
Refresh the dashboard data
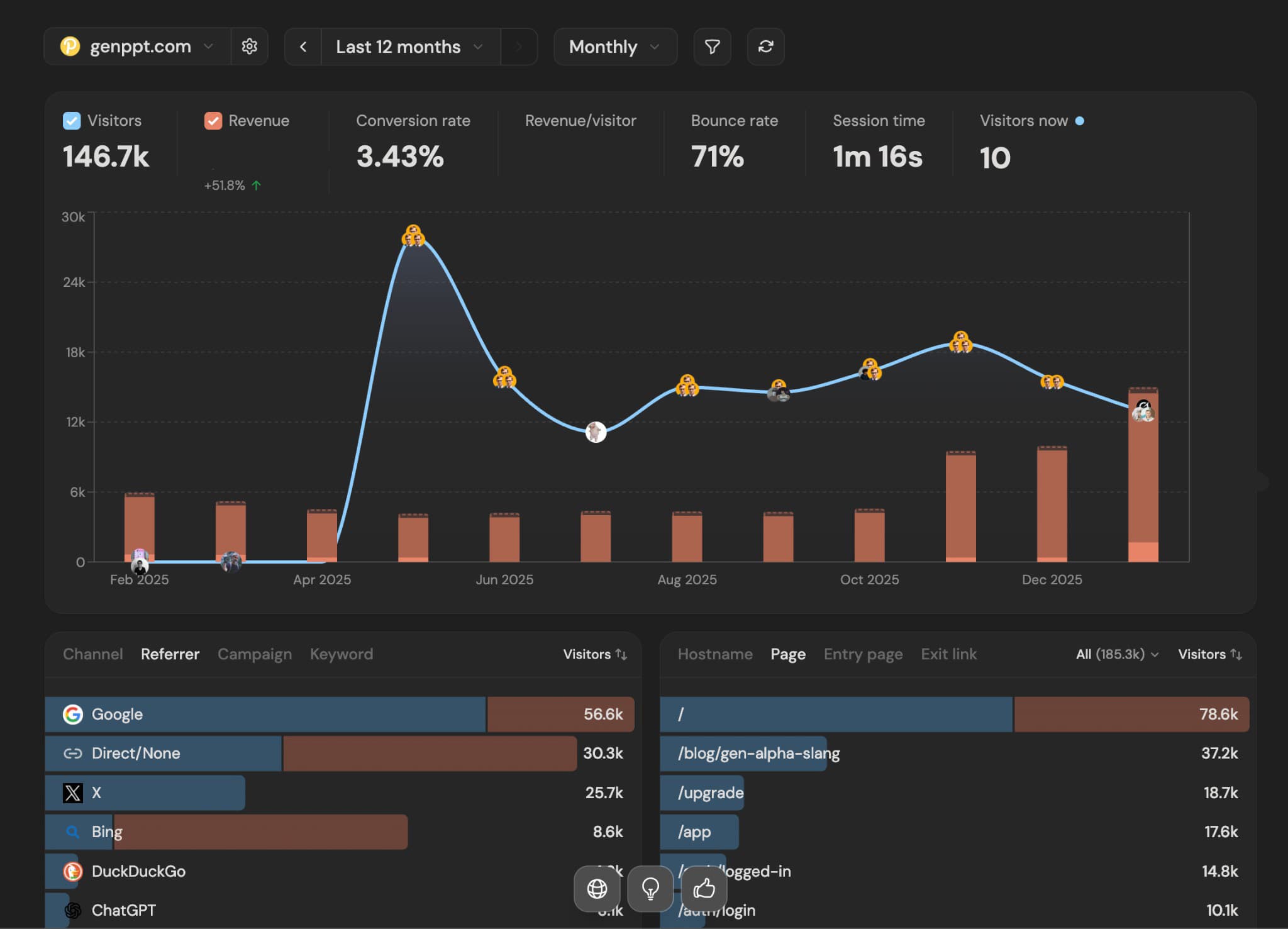[x=765, y=47]
